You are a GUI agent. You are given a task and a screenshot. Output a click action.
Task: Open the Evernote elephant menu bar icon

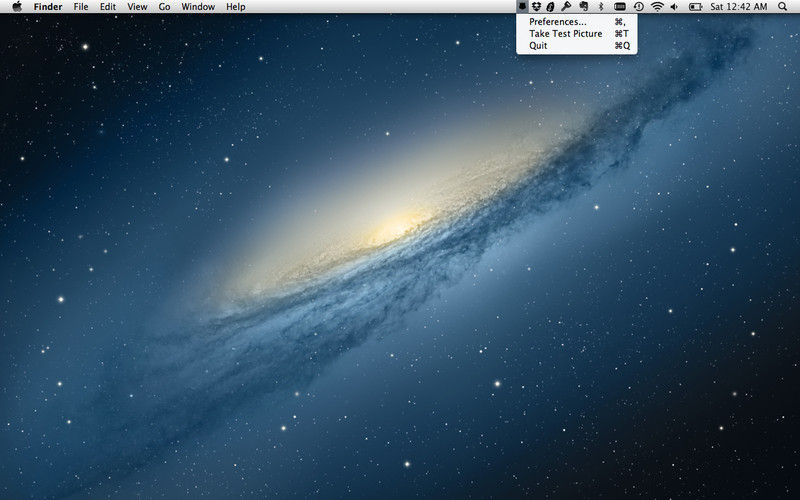click(x=583, y=7)
